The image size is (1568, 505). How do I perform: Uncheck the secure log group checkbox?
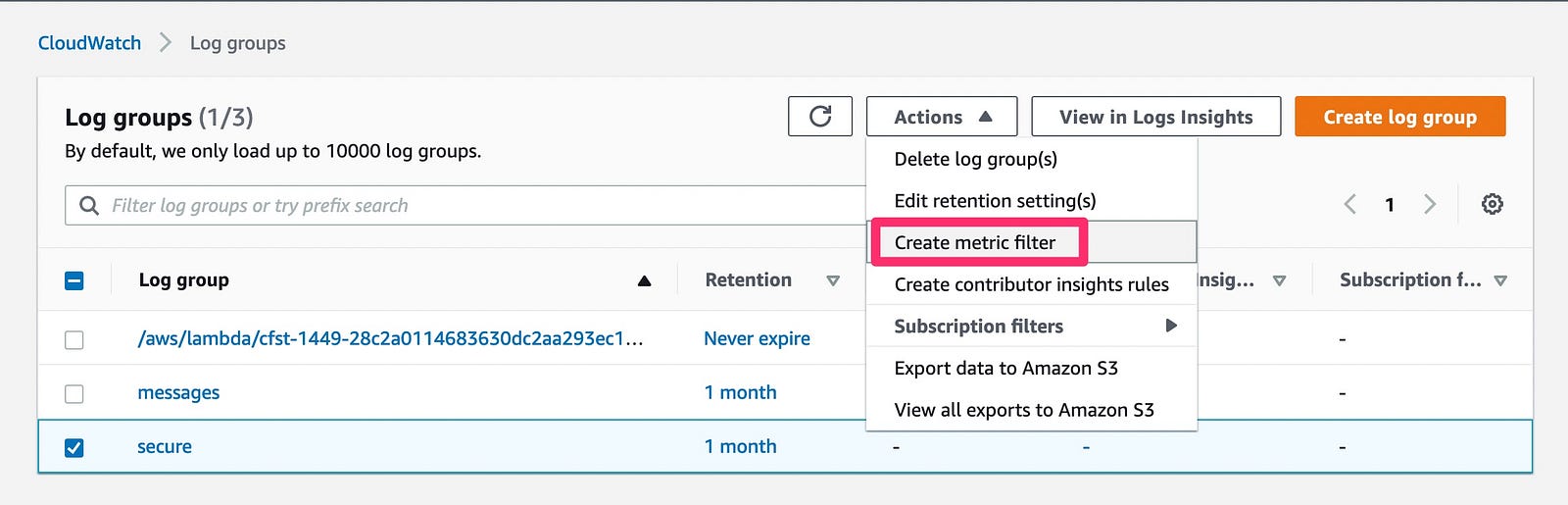click(x=74, y=447)
